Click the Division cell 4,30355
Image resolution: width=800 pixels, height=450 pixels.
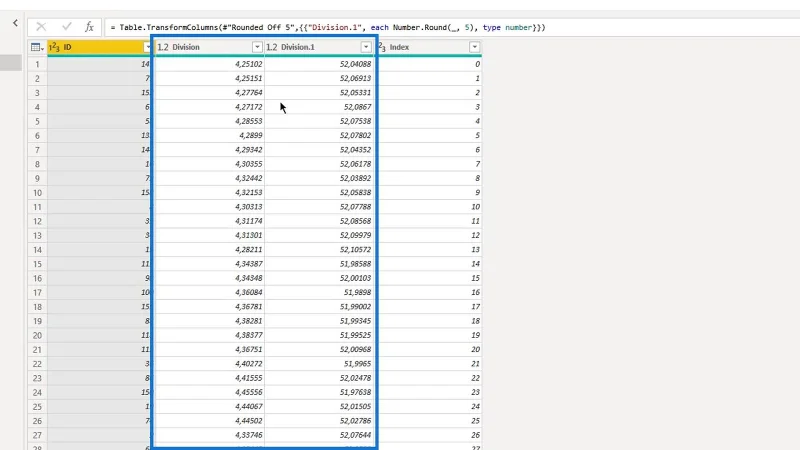pos(209,164)
